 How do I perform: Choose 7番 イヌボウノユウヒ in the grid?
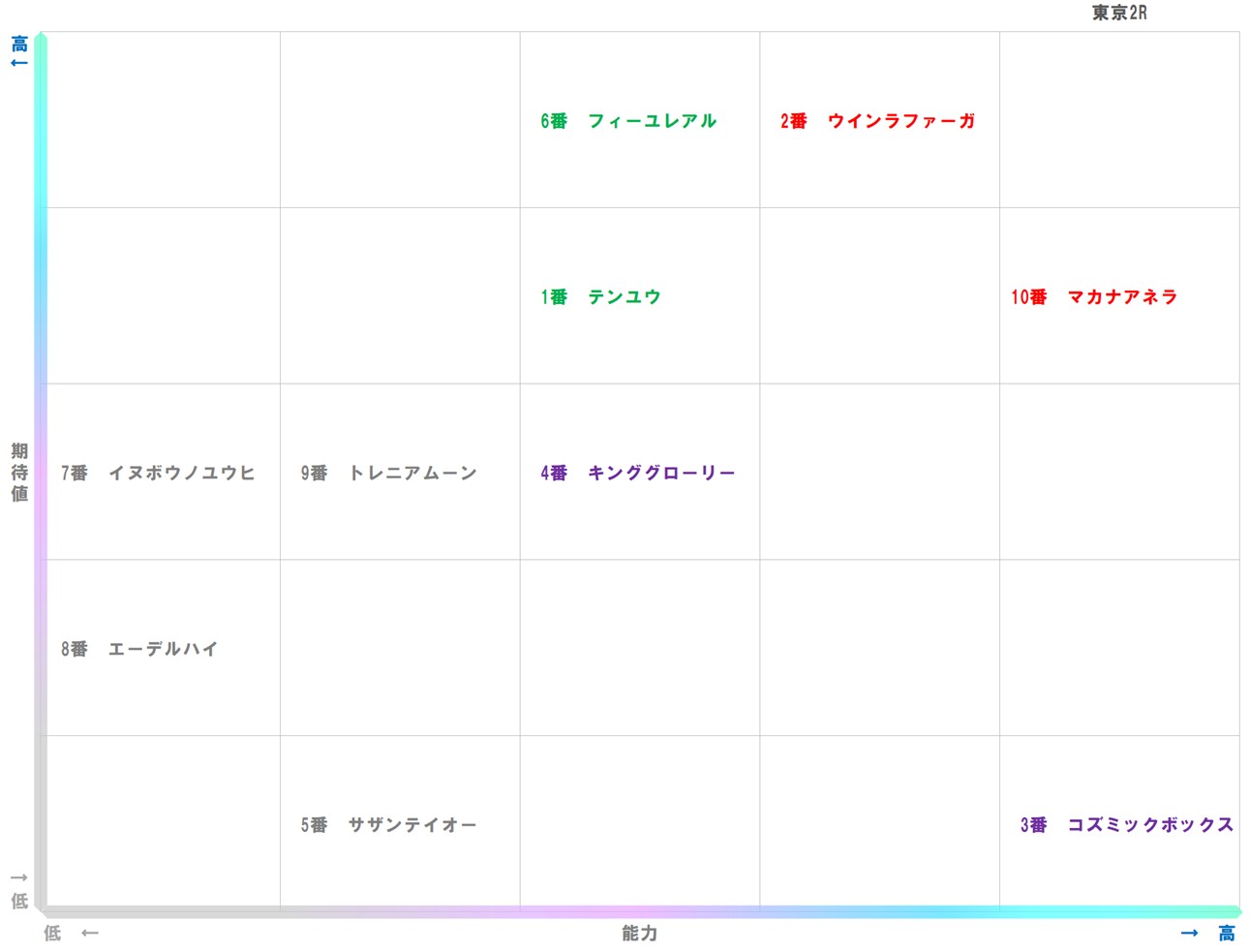(158, 474)
